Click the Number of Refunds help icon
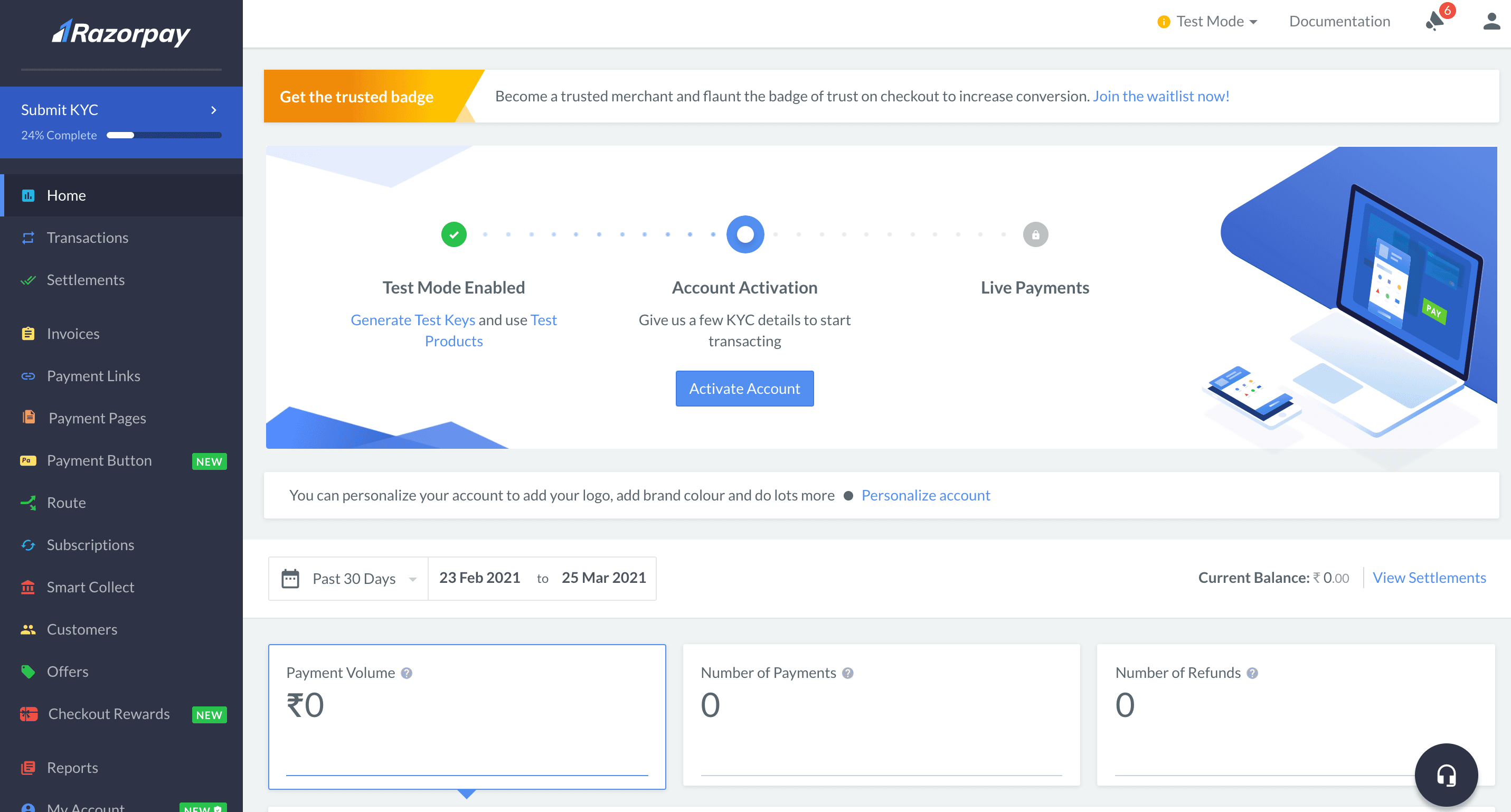This screenshot has width=1511, height=812. pos(1252,673)
